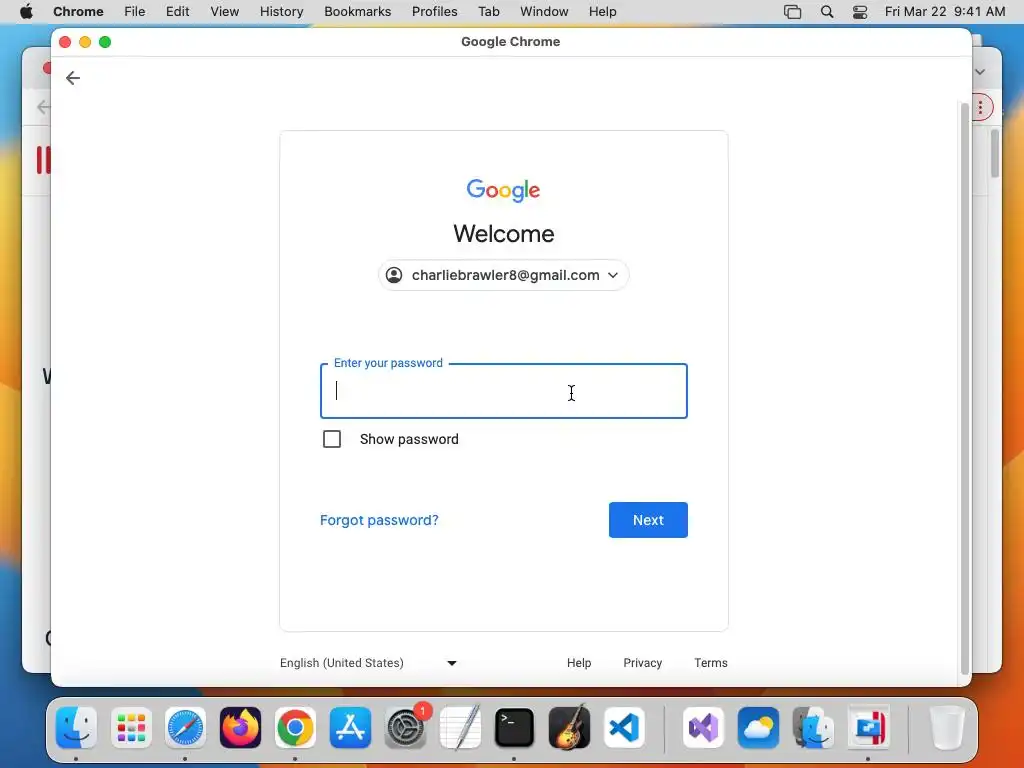
Task: Open the File menu
Action: click(x=135, y=11)
